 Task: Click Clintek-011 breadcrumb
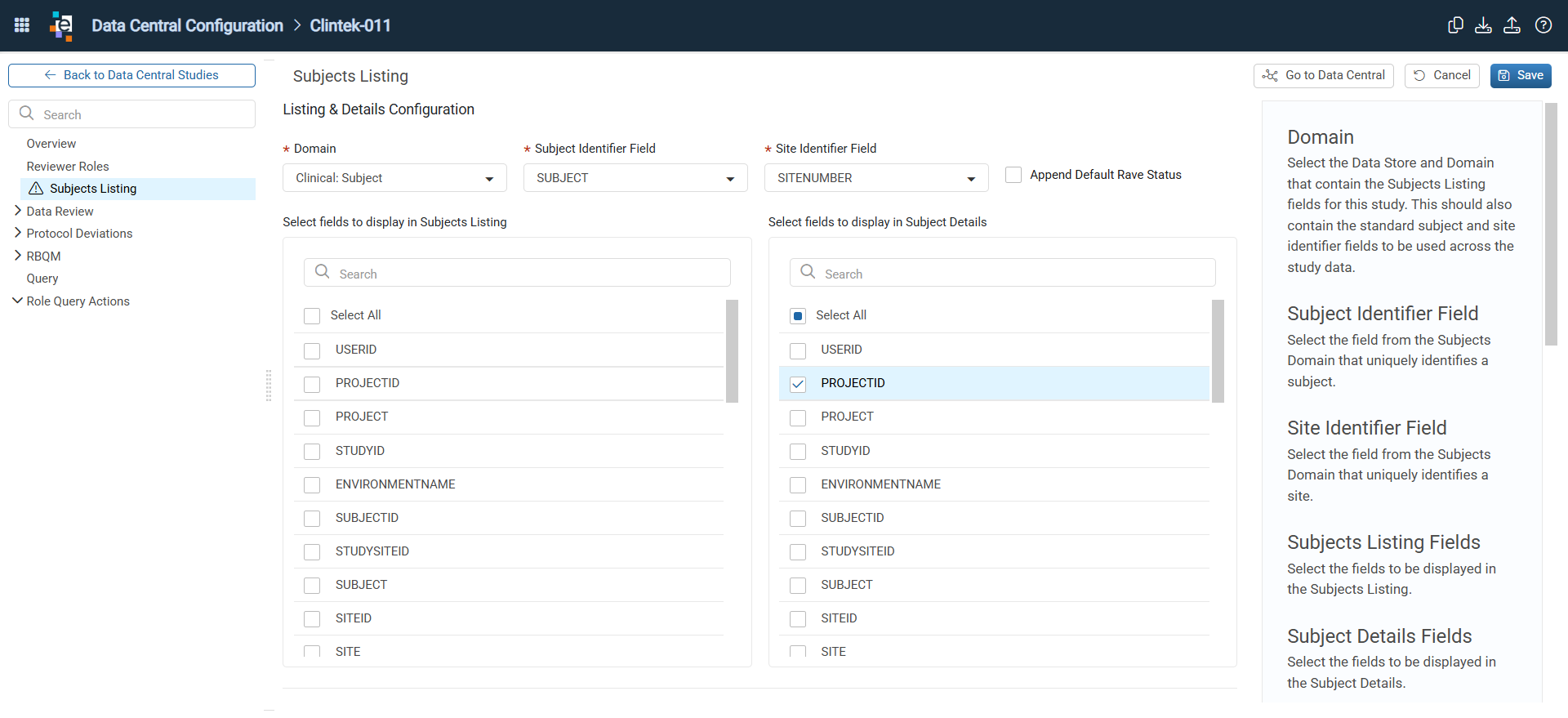click(x=350, y=25)
